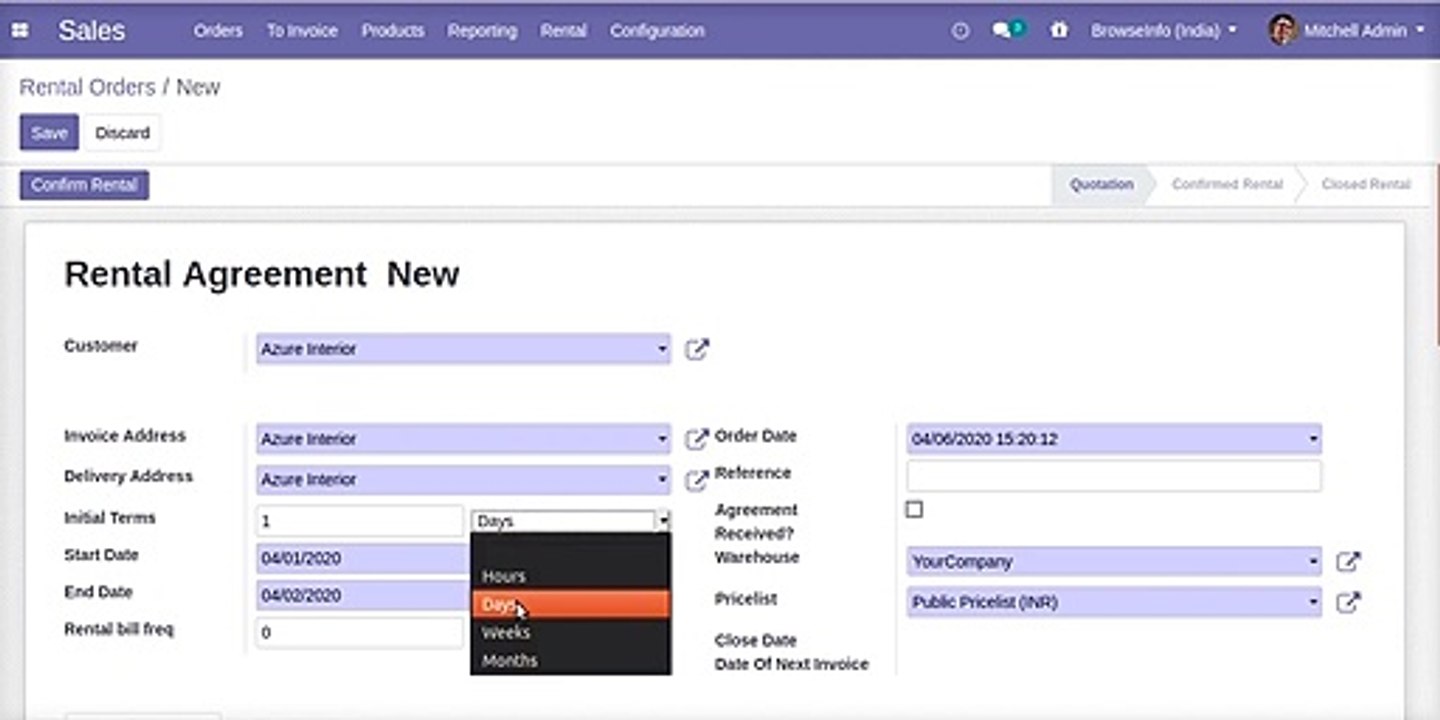
Task: Open the Configuration menu
Action: tap(657, 31)
